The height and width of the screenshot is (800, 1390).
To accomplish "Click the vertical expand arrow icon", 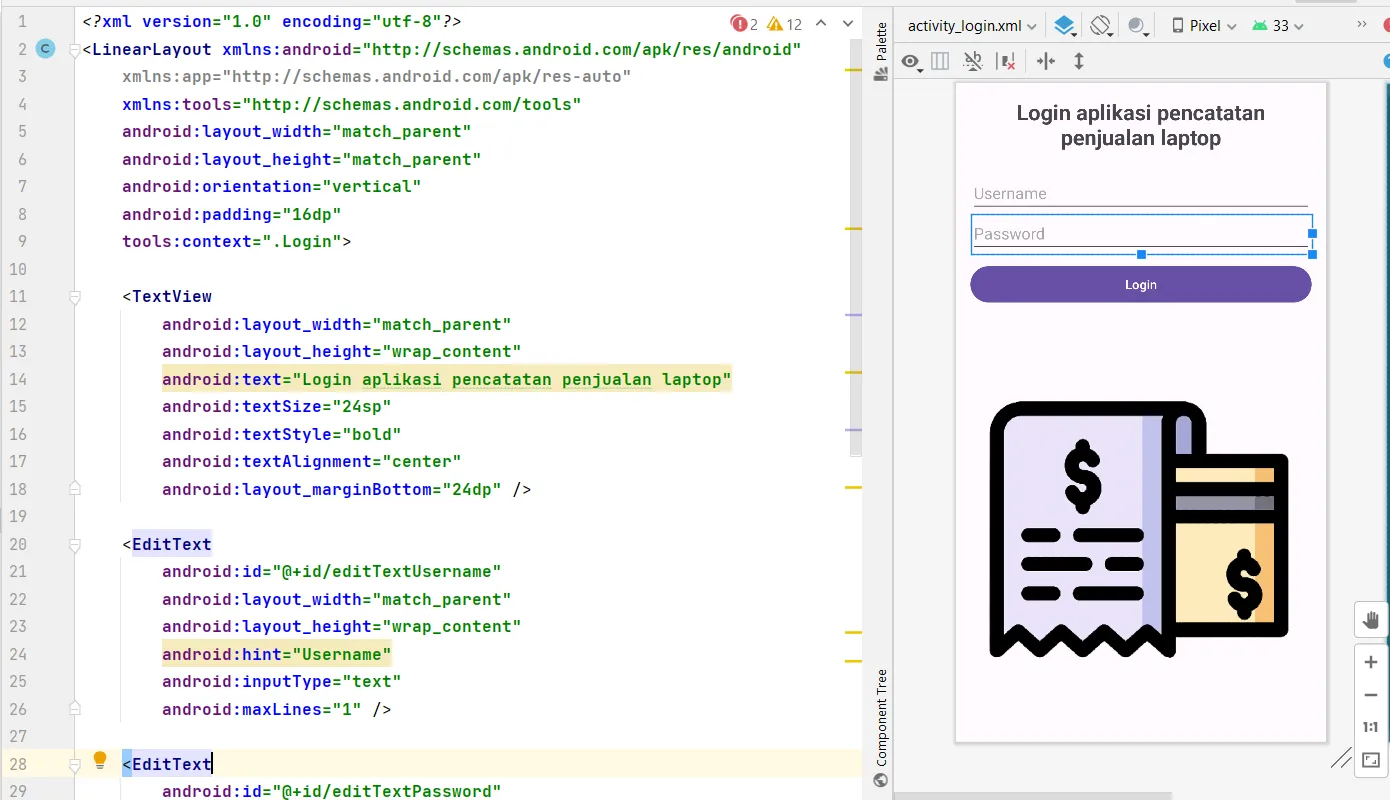I will coord(1079,61).
